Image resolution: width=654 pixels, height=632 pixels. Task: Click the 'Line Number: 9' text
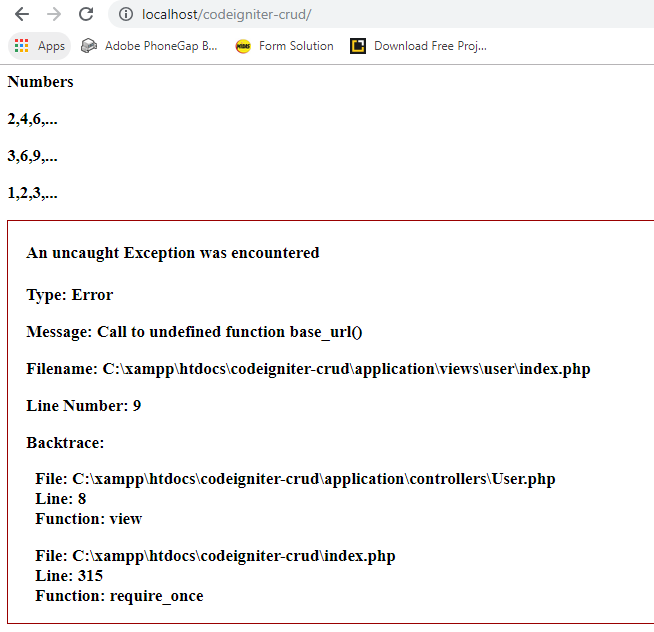(x=84, y=406)
